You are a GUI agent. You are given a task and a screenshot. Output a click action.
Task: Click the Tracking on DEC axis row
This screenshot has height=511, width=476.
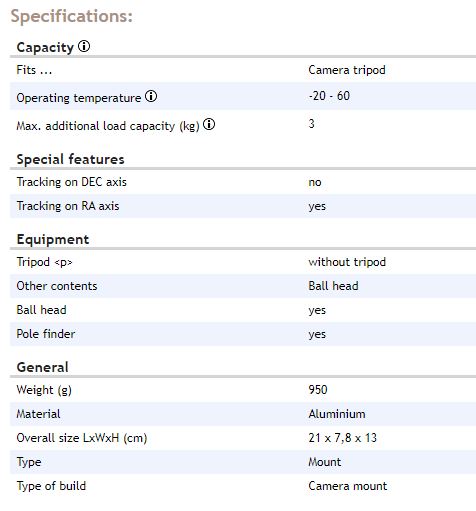pos(243,182)
